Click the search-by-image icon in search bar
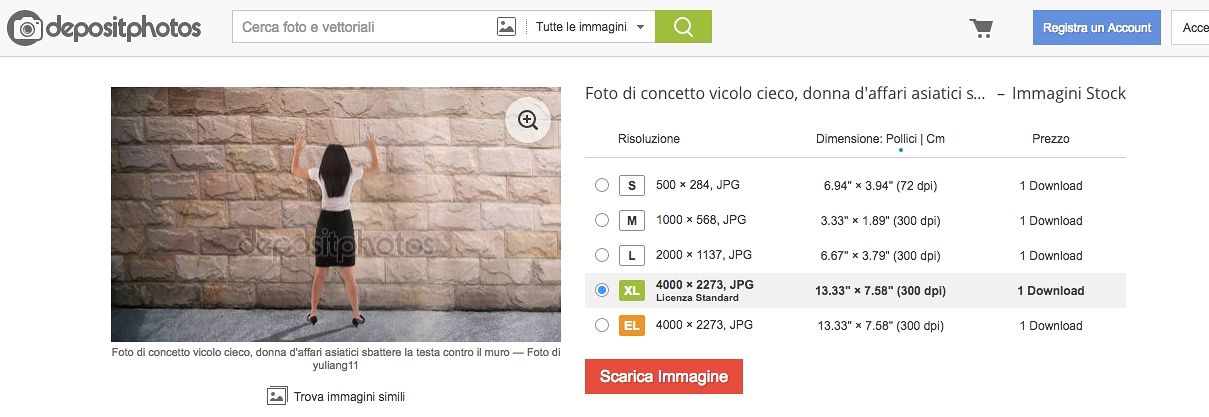The width and height of the screenshot is (1209, 417). (506, 27)
